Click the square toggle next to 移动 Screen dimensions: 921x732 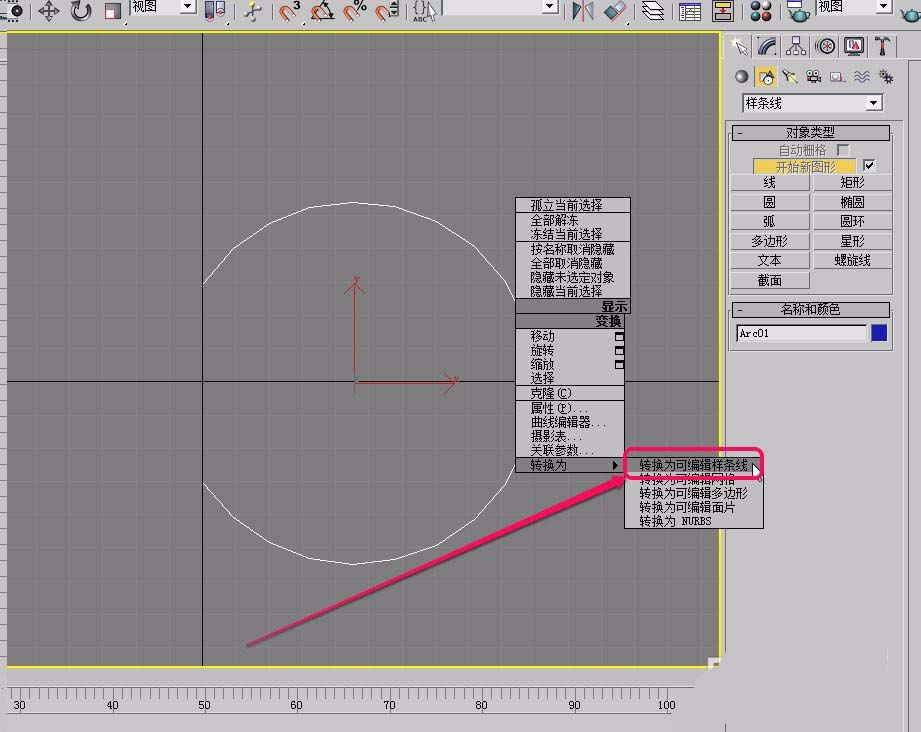619,337
